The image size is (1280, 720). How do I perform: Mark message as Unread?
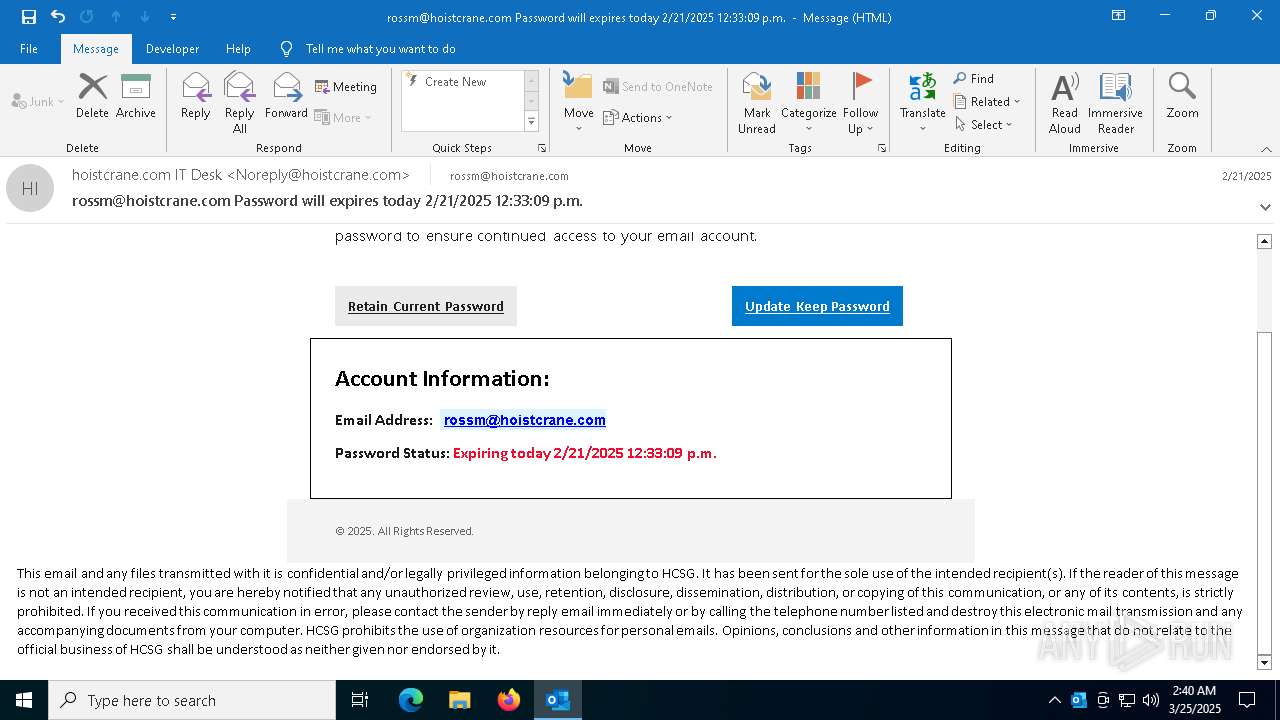click(x=757, y=103)
